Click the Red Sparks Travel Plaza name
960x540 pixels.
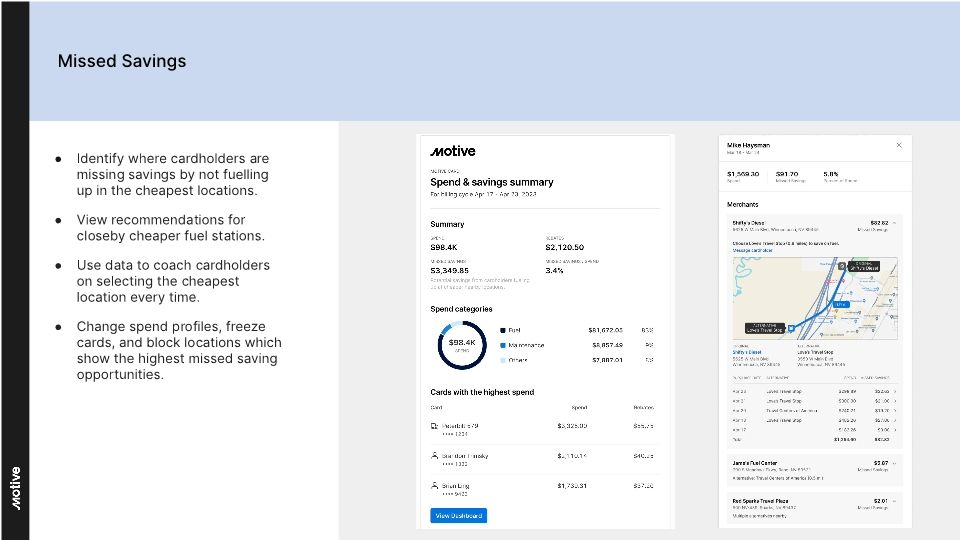(x=760, y=501)
